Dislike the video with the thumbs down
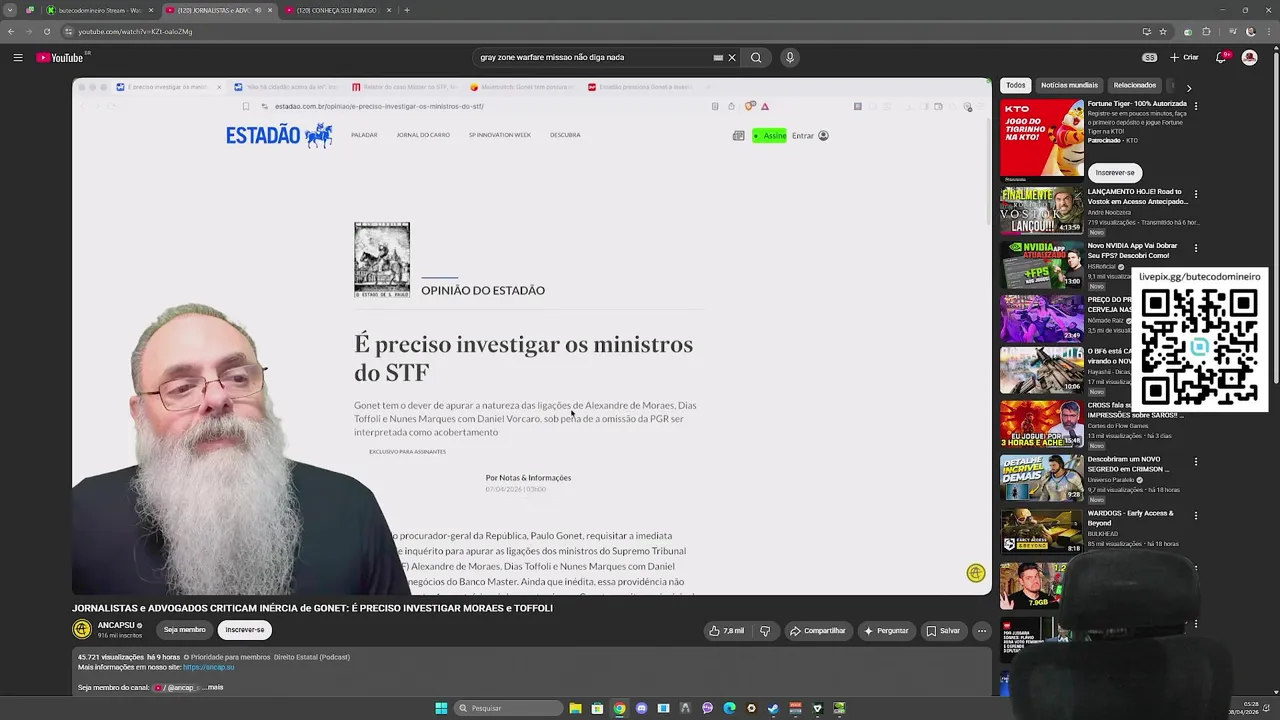This screenshot has width=1280, height=720. click(x=765, y=631)
